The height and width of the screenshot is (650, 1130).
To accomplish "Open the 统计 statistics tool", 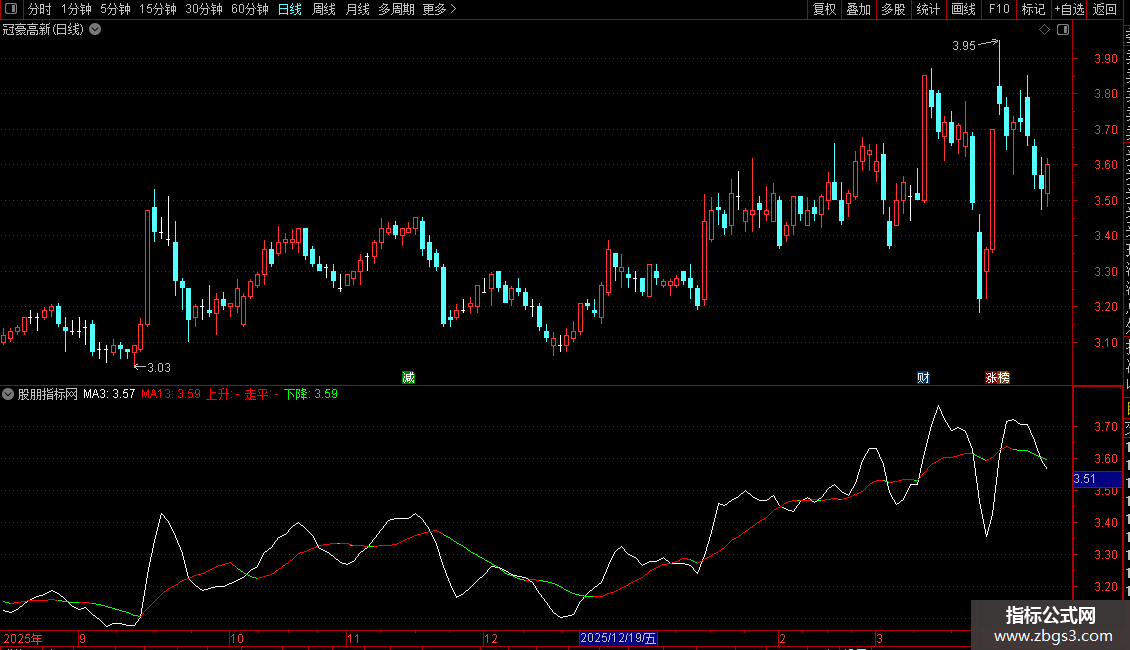I will pos(927,9).
